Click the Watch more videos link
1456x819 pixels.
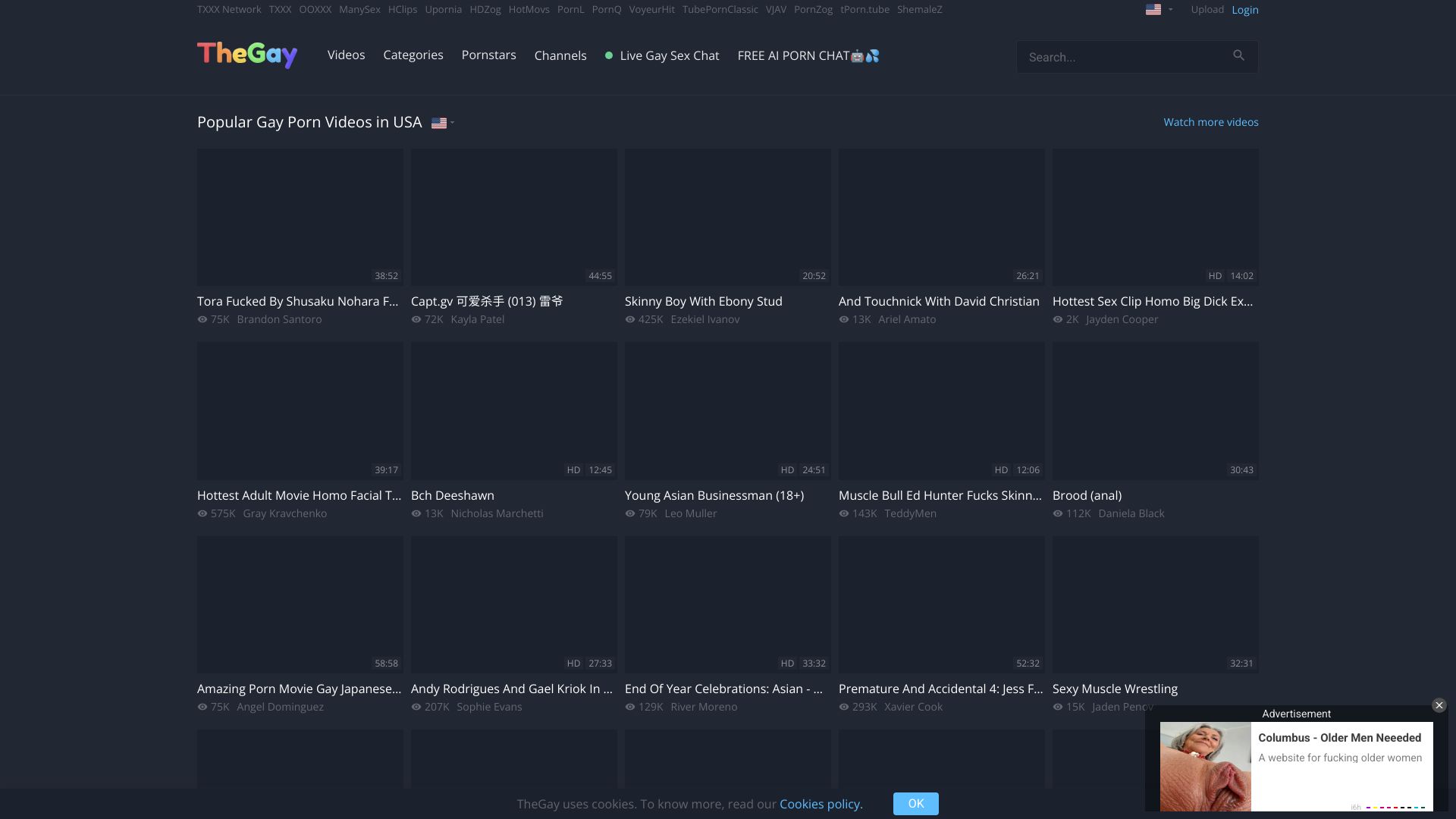pos(1210,122)
